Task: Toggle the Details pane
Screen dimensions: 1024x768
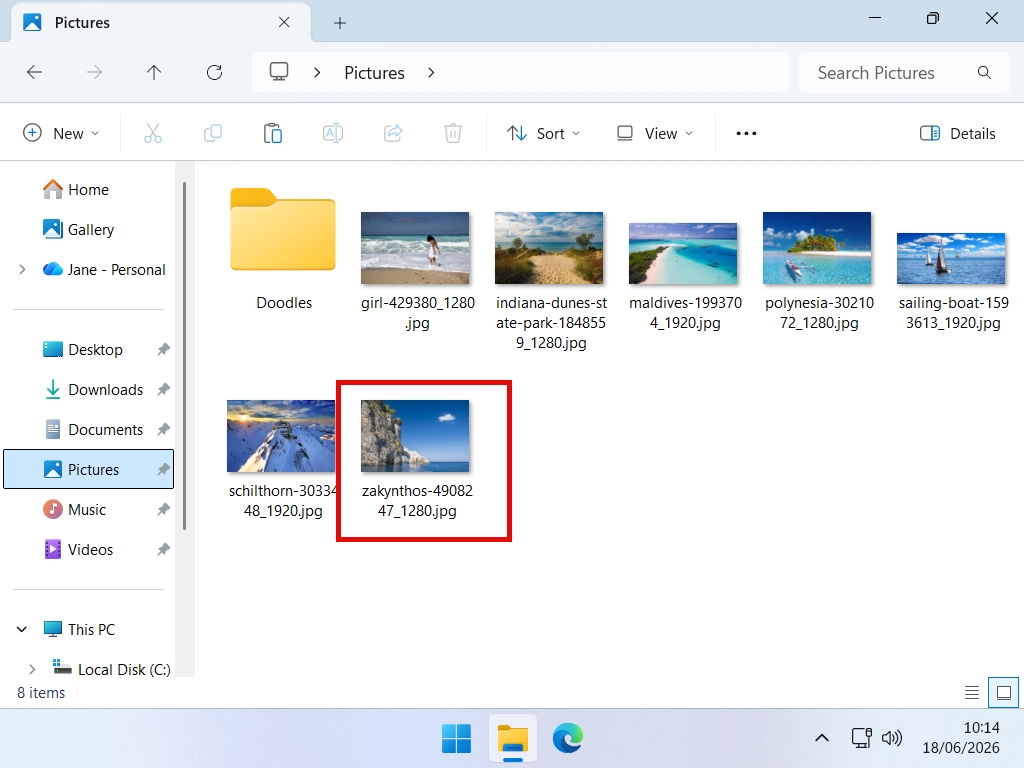Action: click(x=957, y=133)
